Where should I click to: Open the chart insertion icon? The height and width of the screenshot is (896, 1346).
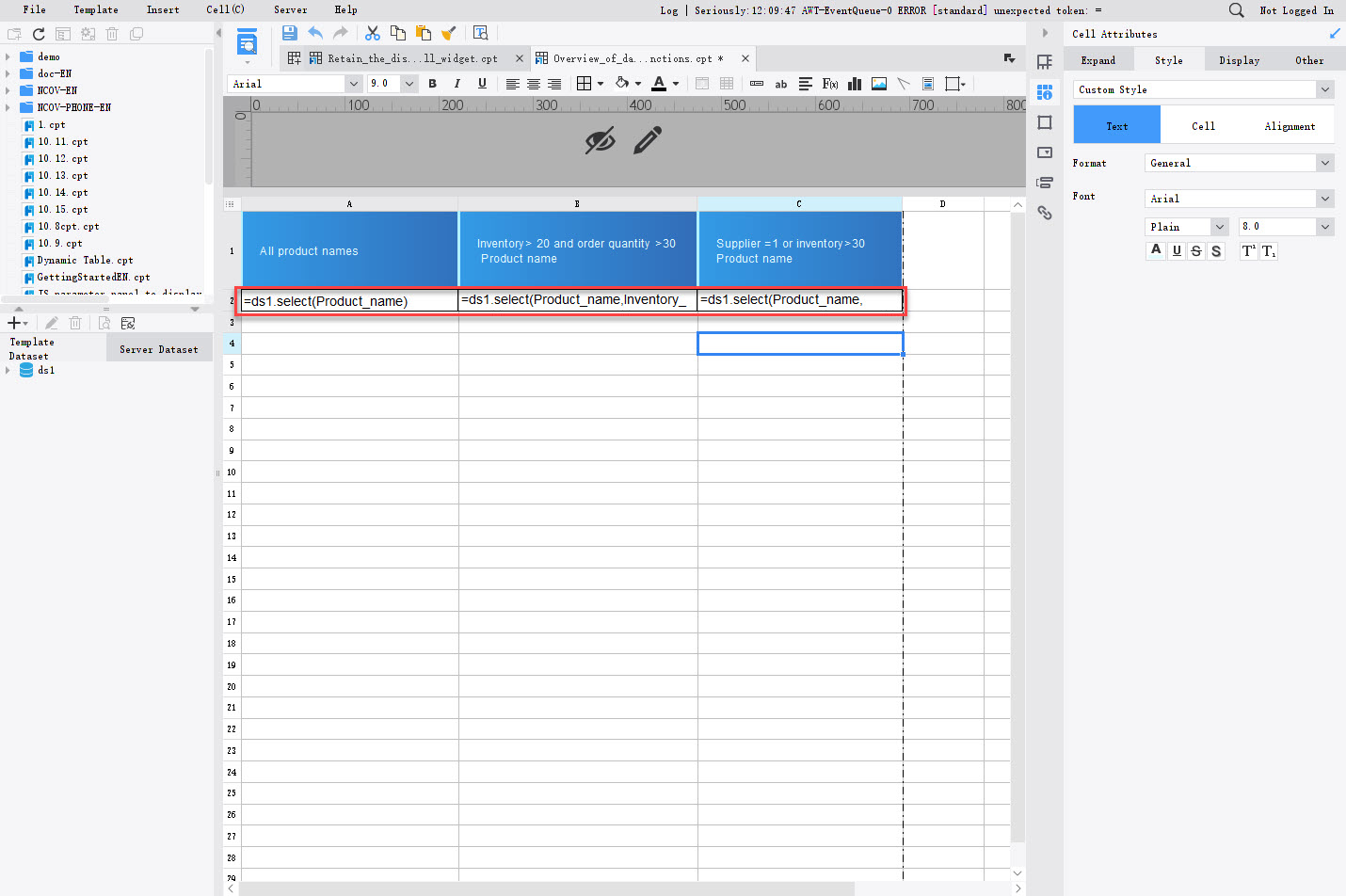point(854,84)
